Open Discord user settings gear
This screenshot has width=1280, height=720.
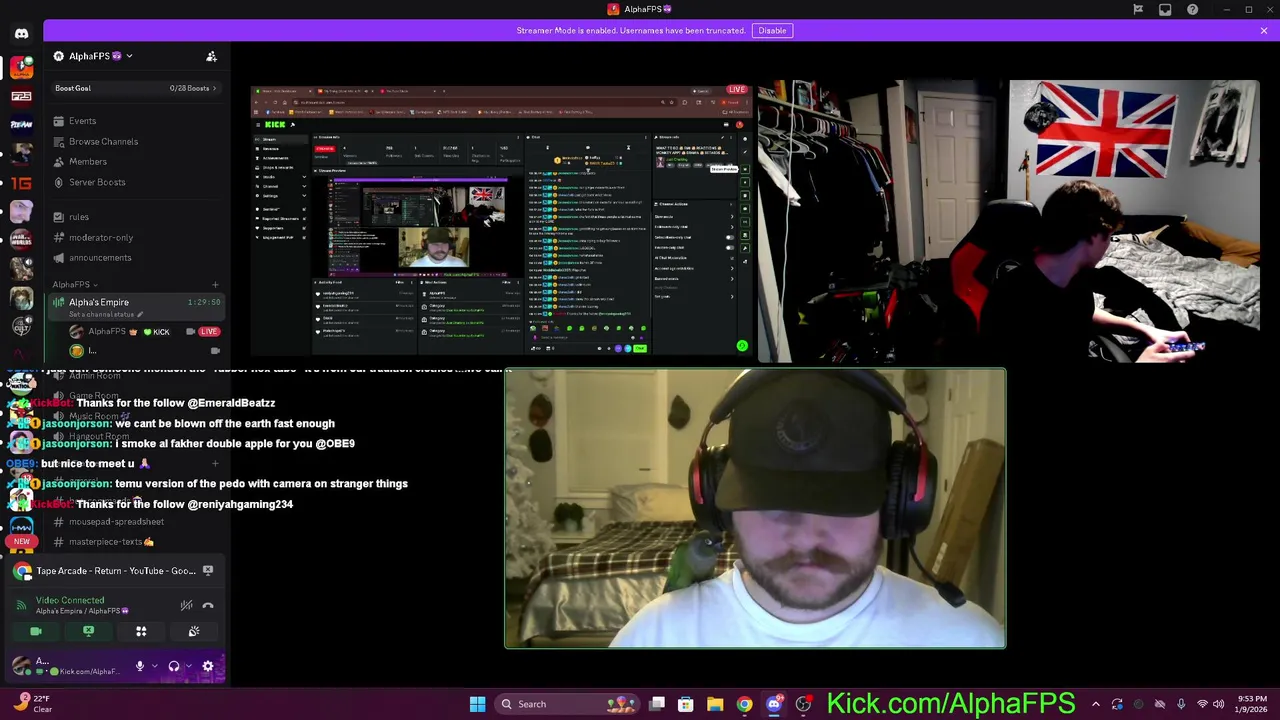(x=208, y=666)
